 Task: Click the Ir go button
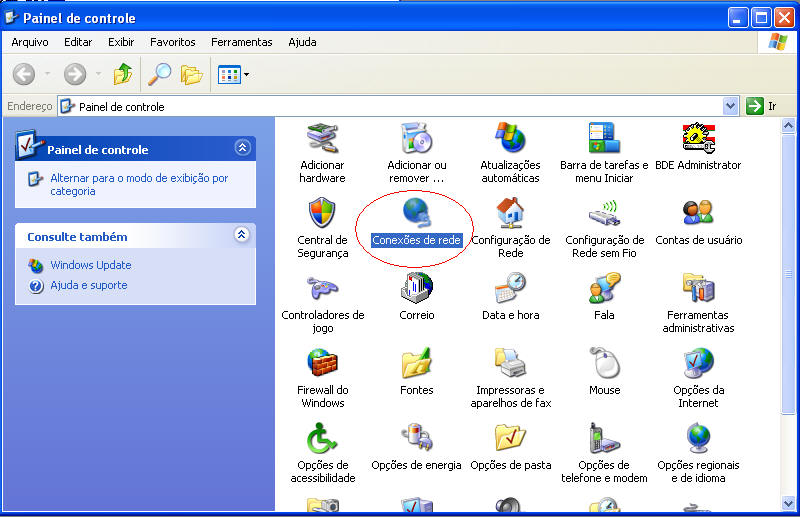pos(761,106)
